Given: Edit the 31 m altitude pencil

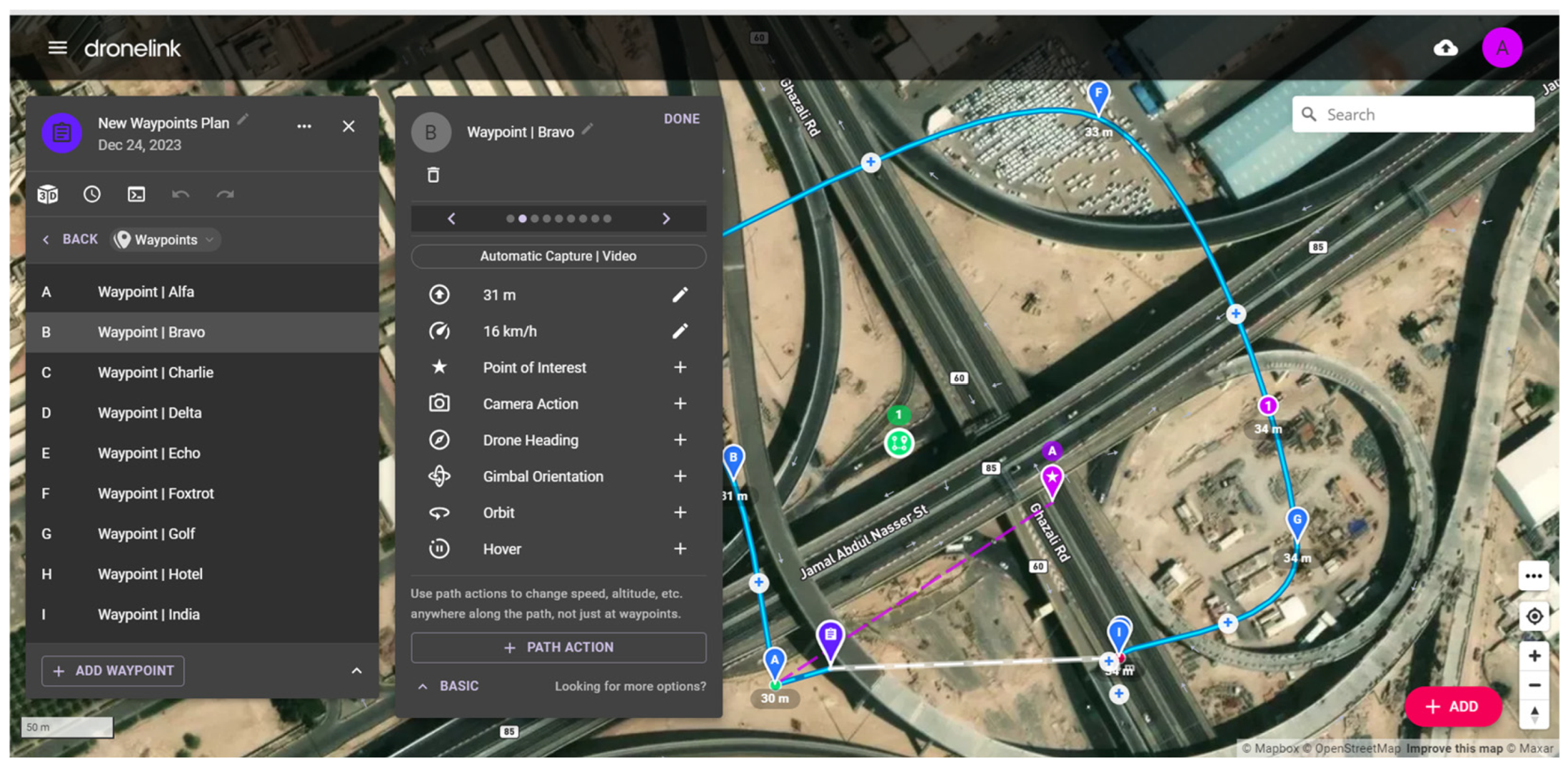Looking at the screenshot, I should point(680,295).
